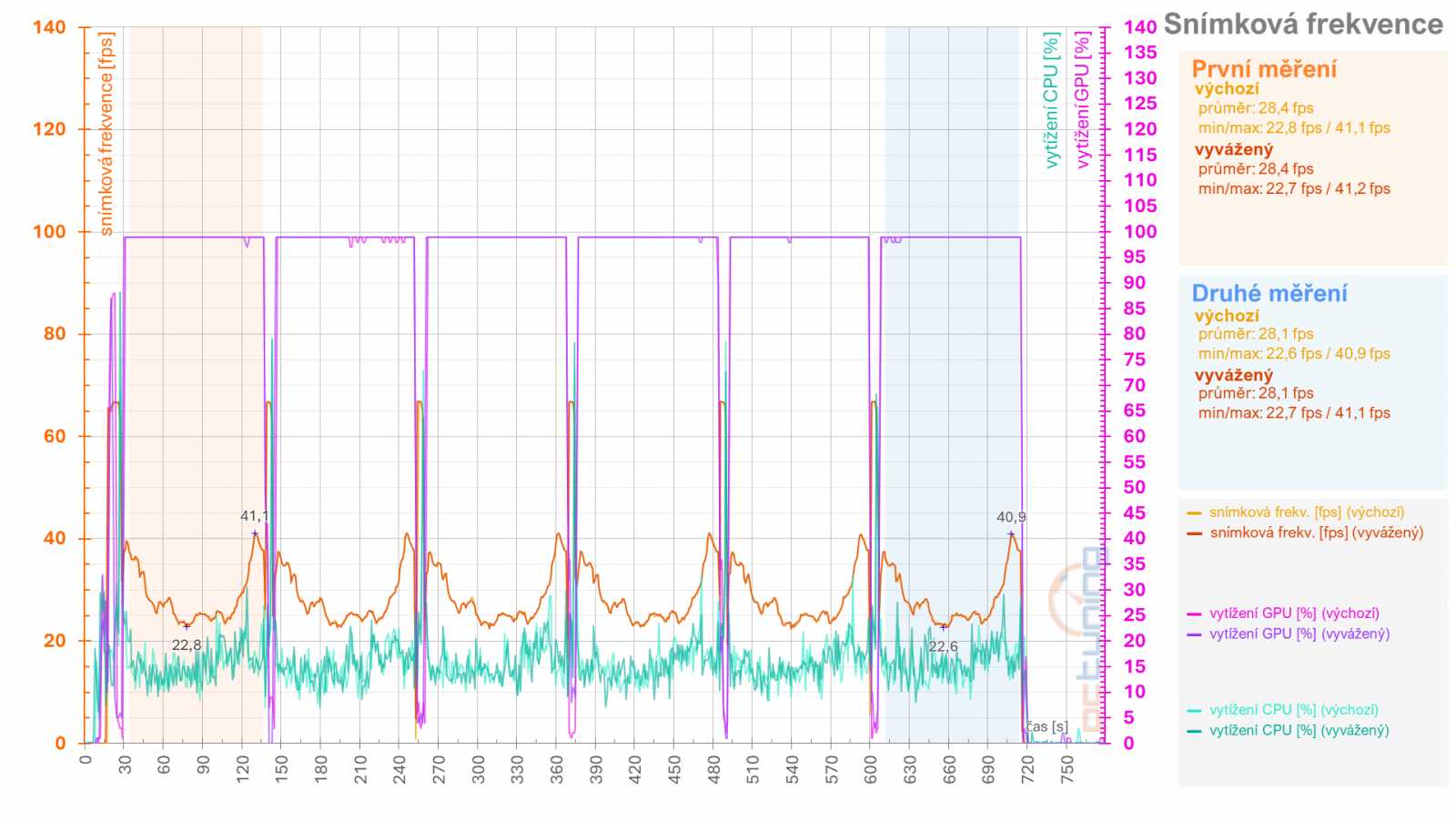Click the orange 100 tick on fps axis
Image resolution: width=1456 pixels, height=821 pixels.
point(49,231)
